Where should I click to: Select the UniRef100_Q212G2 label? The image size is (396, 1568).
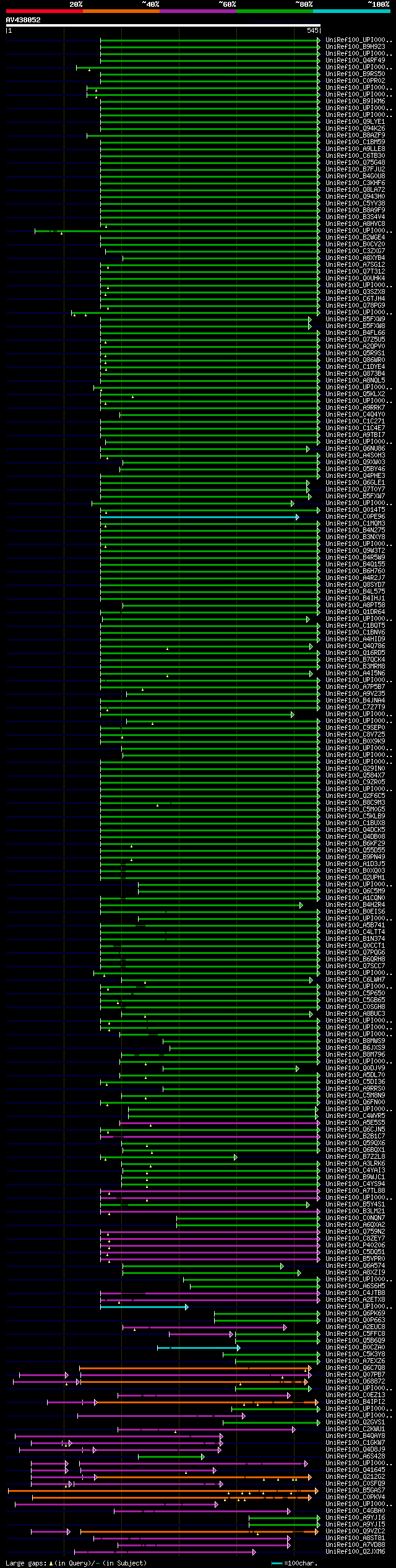click(355, 1476)
